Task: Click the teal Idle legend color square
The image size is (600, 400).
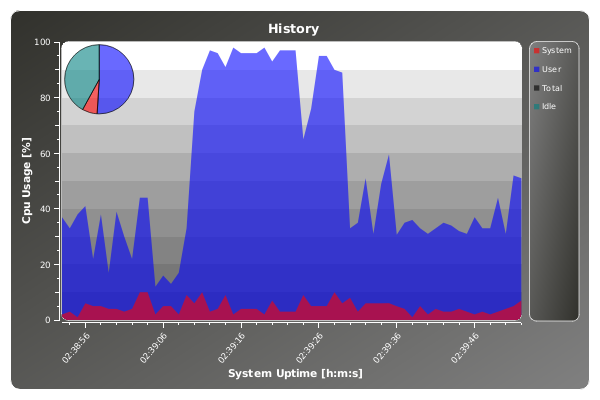Action: point(537,106)
